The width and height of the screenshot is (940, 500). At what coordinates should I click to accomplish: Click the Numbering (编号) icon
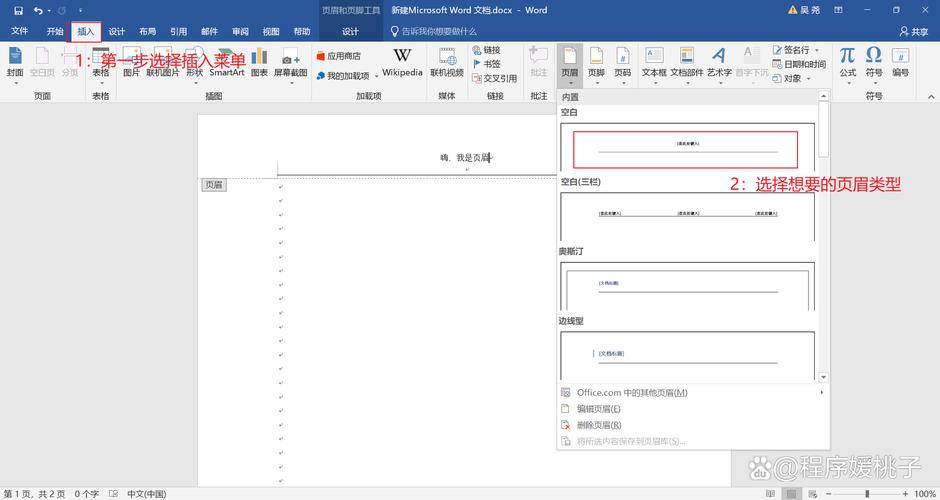pyautogui.click(x=900, y=64)
